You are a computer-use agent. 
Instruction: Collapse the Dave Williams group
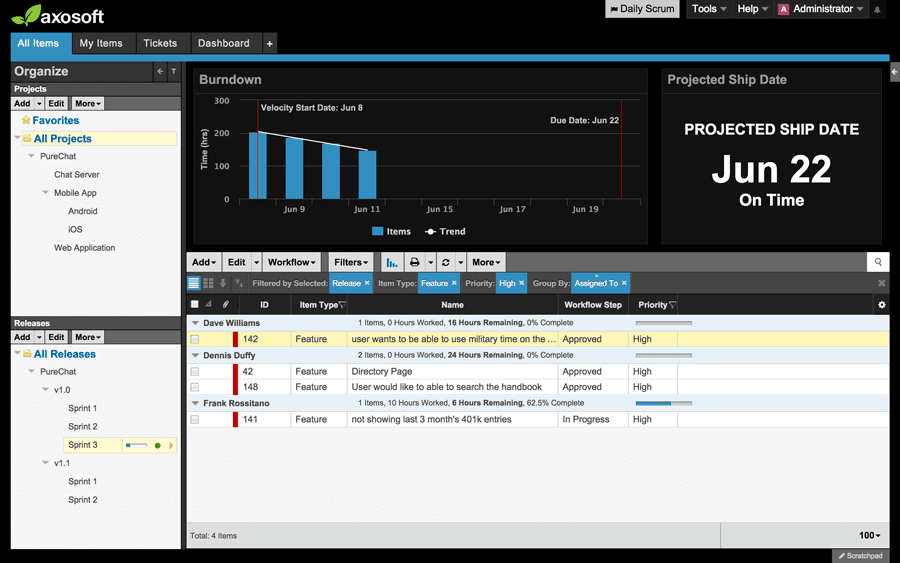click(195, 323)
